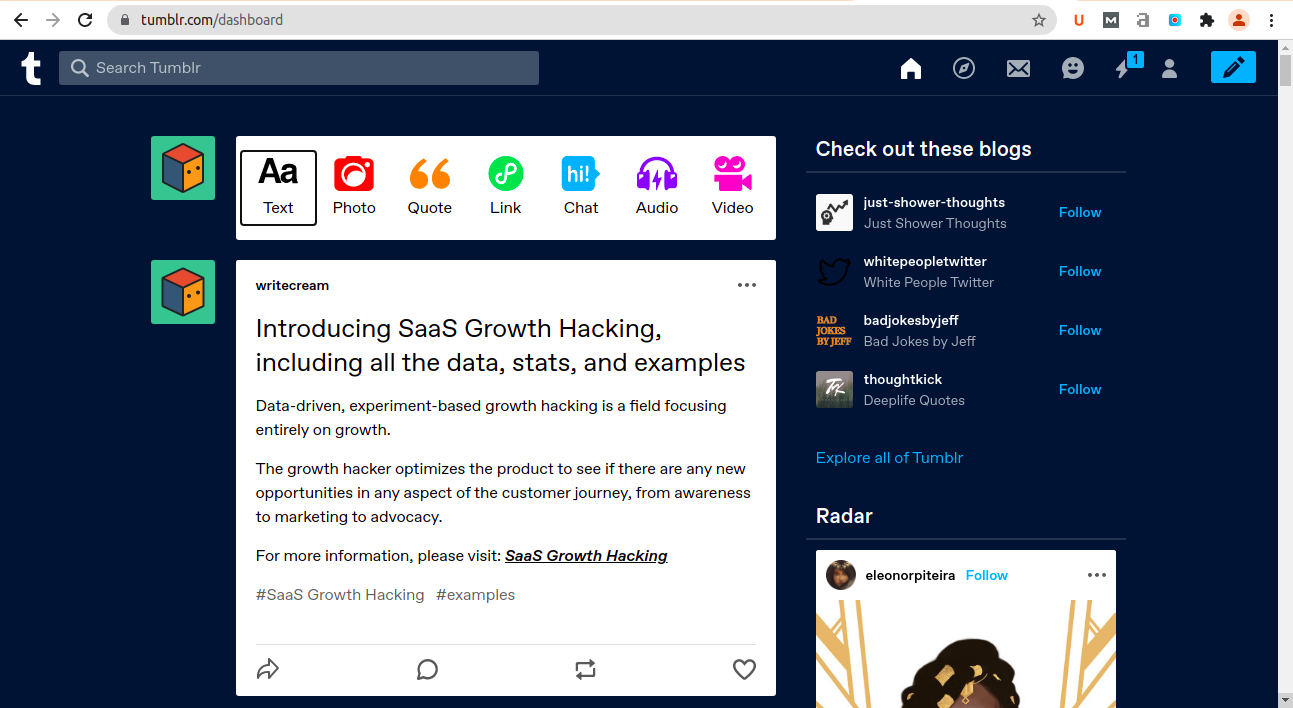The height and width of the screenshot is (708, 1293).
Task: Like the writecream post with heart
Action: pyautogui.click(x=744, y=669)
